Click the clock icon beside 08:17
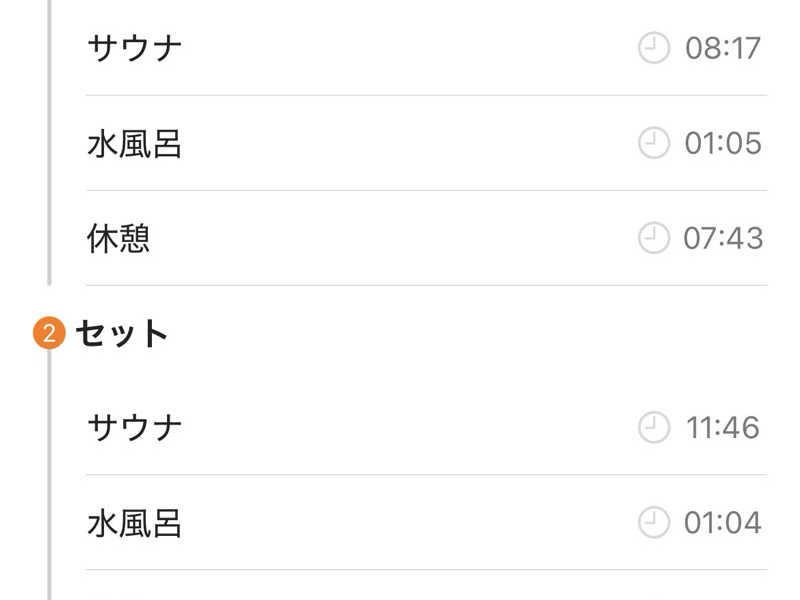The height and width of the screenshot is (600, 800). point(653,48)
